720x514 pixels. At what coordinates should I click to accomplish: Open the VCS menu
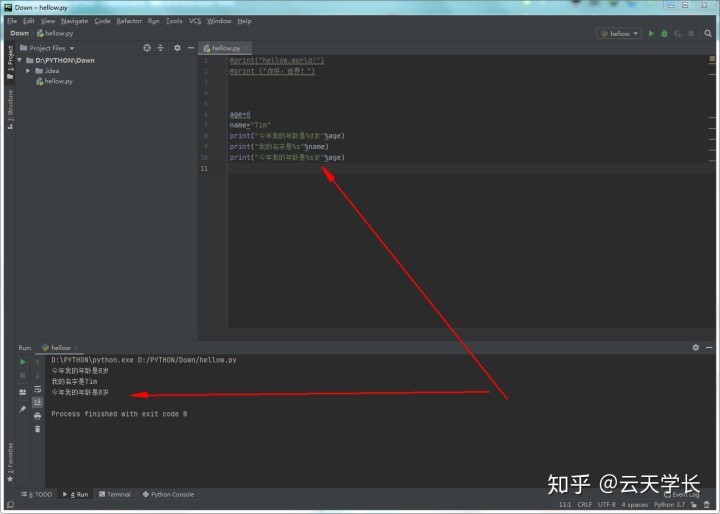tap(195, 21)
